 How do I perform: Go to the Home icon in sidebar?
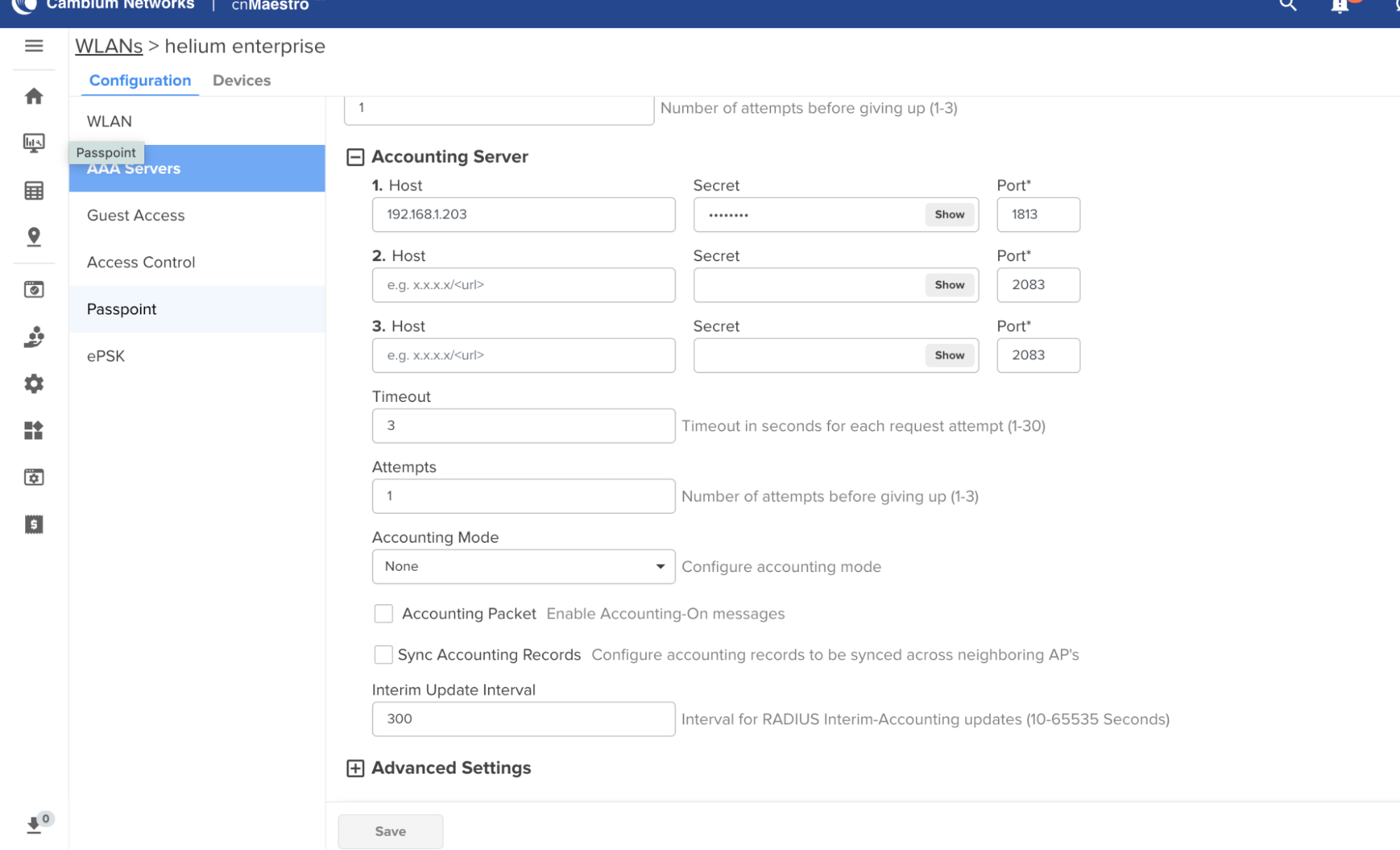coord(34,96)
